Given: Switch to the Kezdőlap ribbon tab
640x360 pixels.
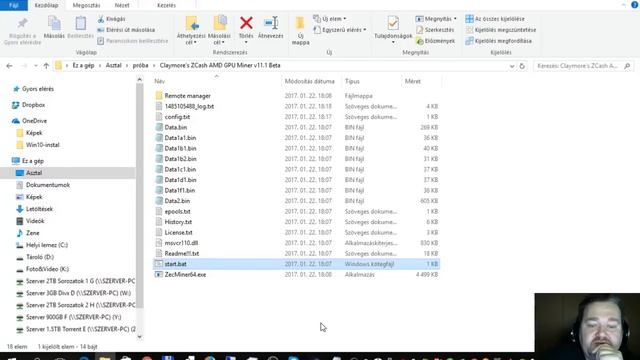Looking at the screenshot, I should click(46, 5).
